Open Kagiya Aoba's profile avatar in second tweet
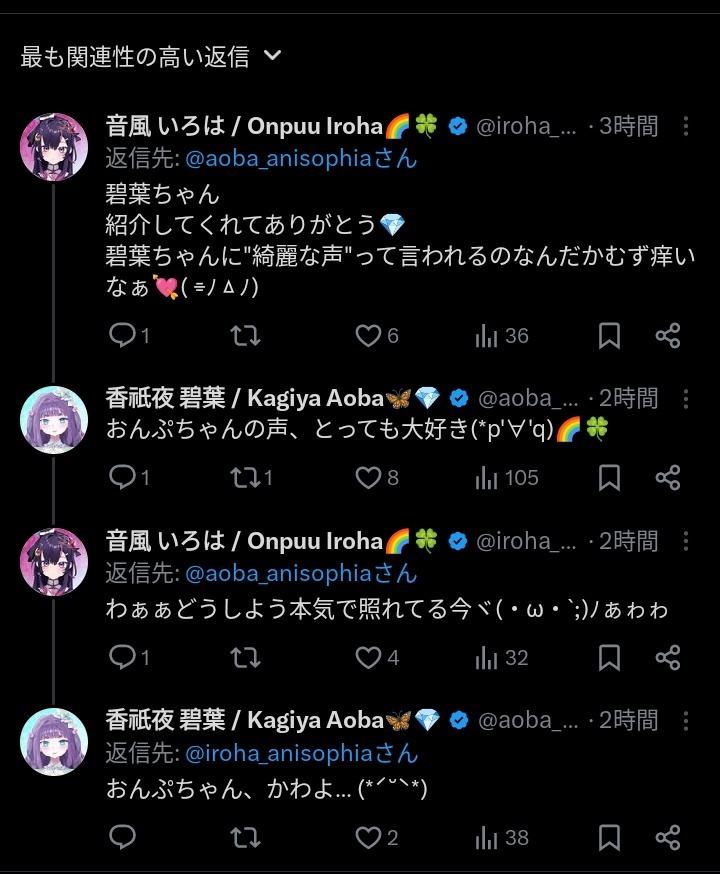The height and width of the screenshot is (874, 720). [x=54, y=418]
